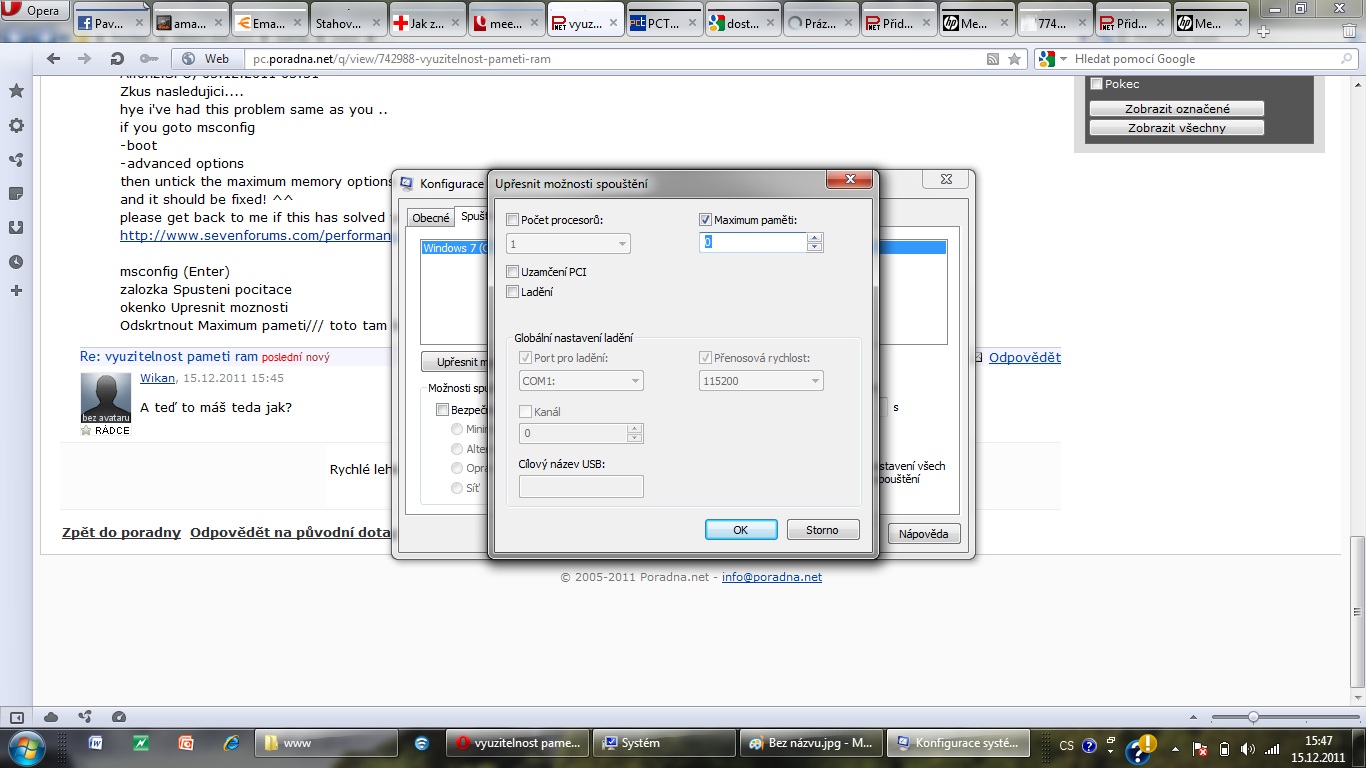
Task: Open the Downloads panel in Opera sidebar
Action: pos(16,227)
